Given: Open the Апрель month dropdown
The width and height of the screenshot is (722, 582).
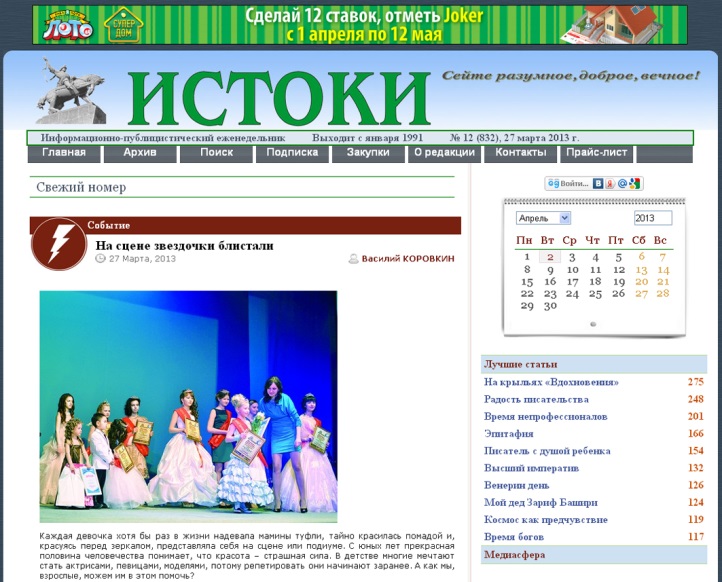Looking at the screenshot, I should coord(543,218).
